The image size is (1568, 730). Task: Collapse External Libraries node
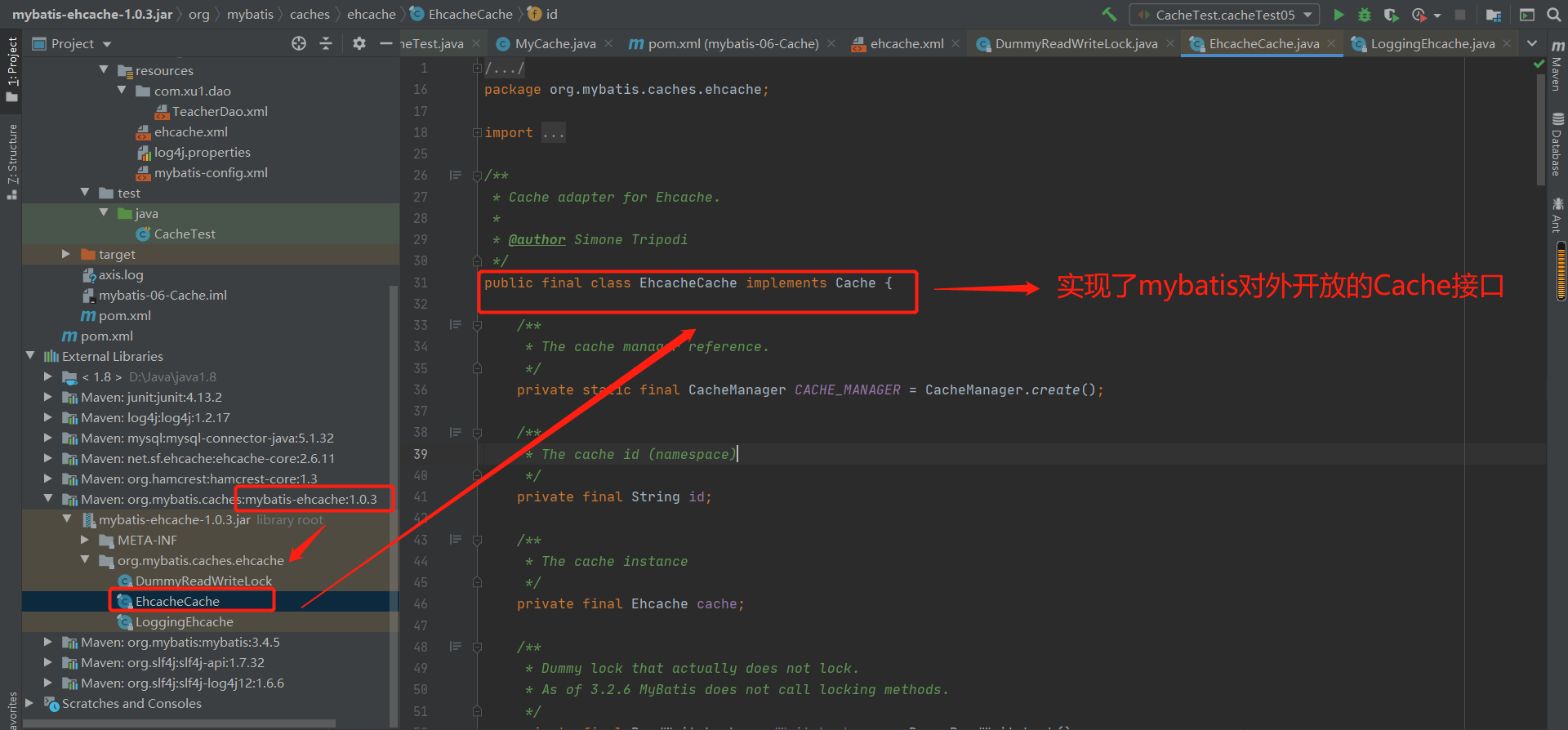point(30,356)
